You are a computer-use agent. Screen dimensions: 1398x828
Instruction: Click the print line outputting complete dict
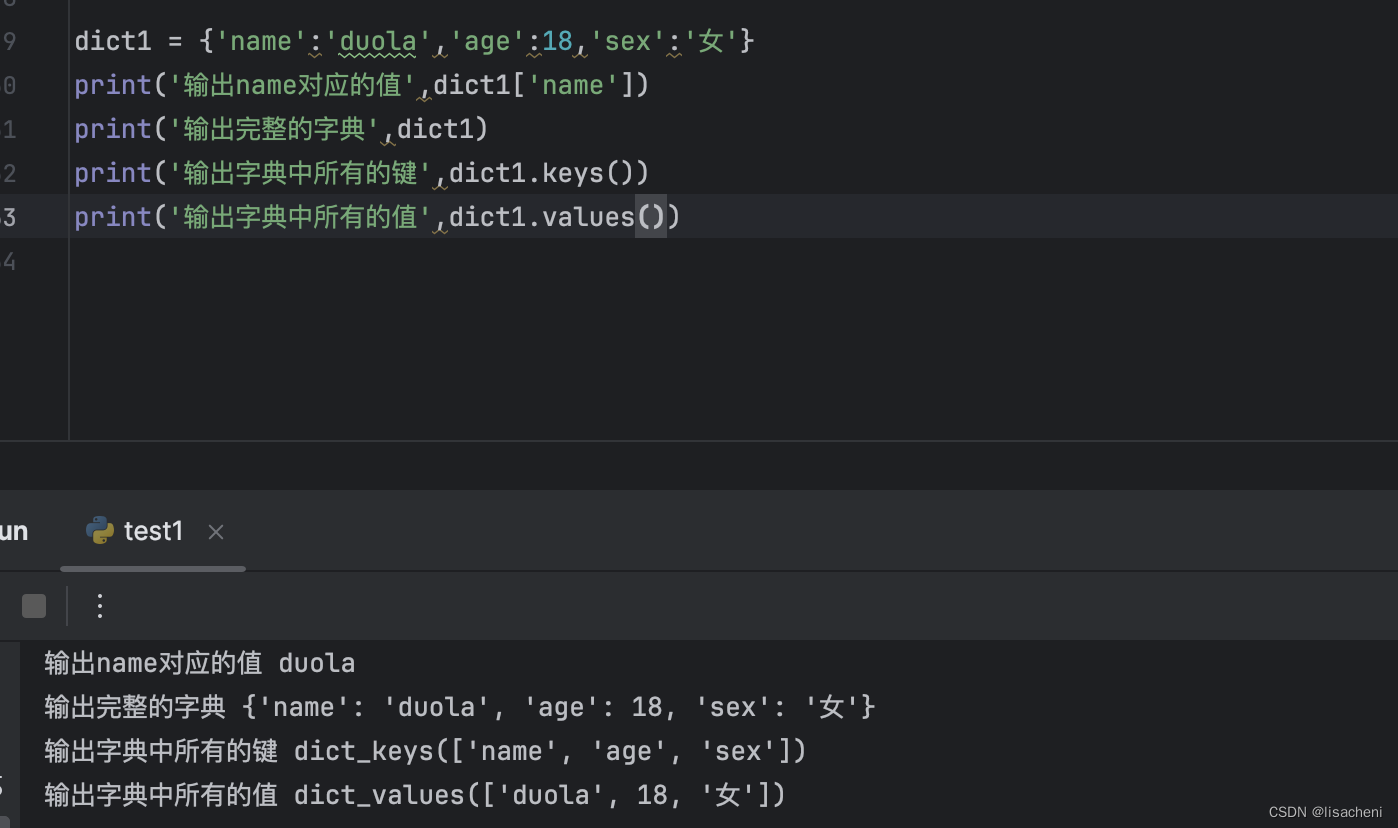[x=281, y=129]
